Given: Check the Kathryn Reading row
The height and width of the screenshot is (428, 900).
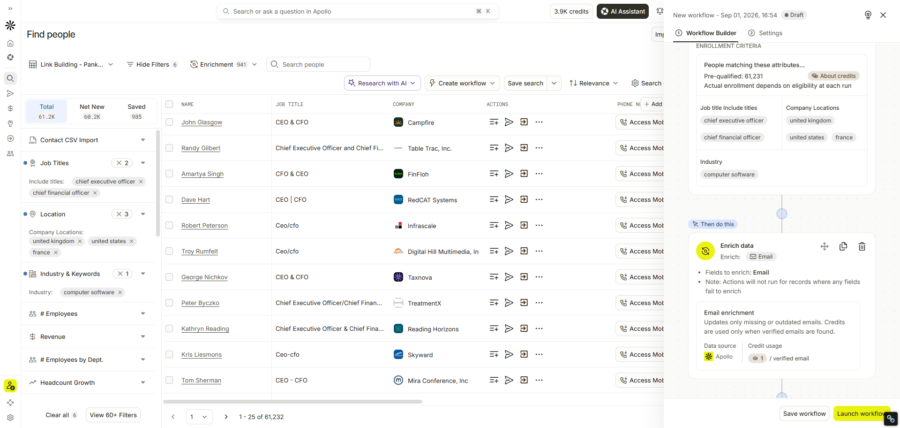Looking at the screenshot, I should point(169,329).
